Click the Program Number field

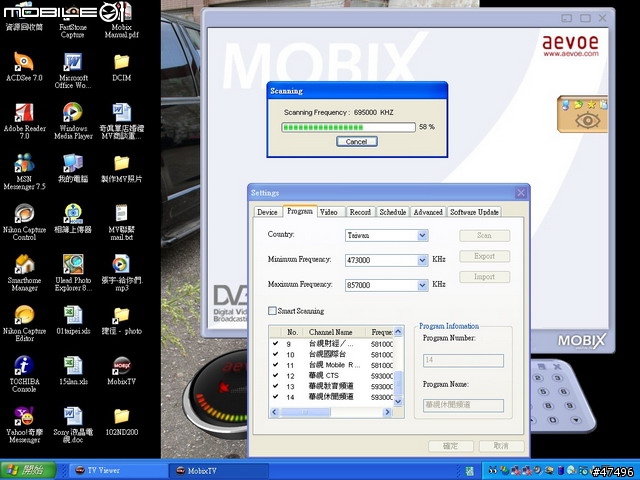(x=463, y=360)
